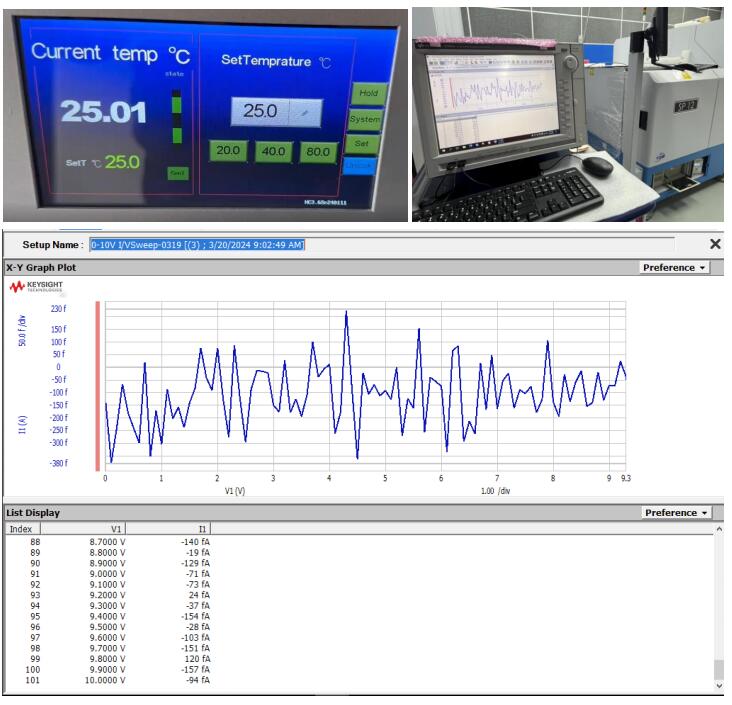Select the red Y-axis marker bar
This screenshot has height=705, width=732.
pos(98,386)
